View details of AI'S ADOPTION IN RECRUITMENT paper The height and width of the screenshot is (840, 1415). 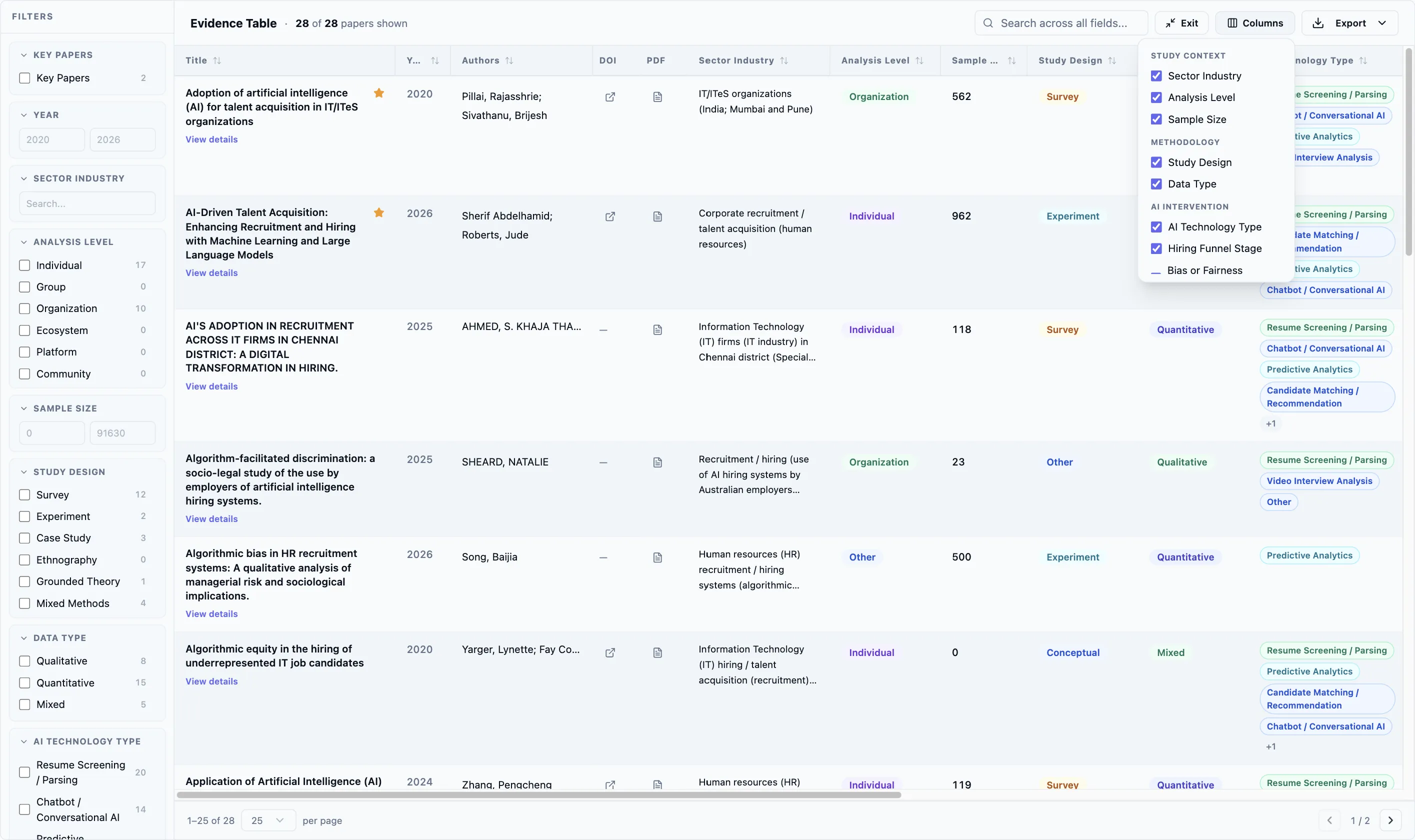pos(211,386)
